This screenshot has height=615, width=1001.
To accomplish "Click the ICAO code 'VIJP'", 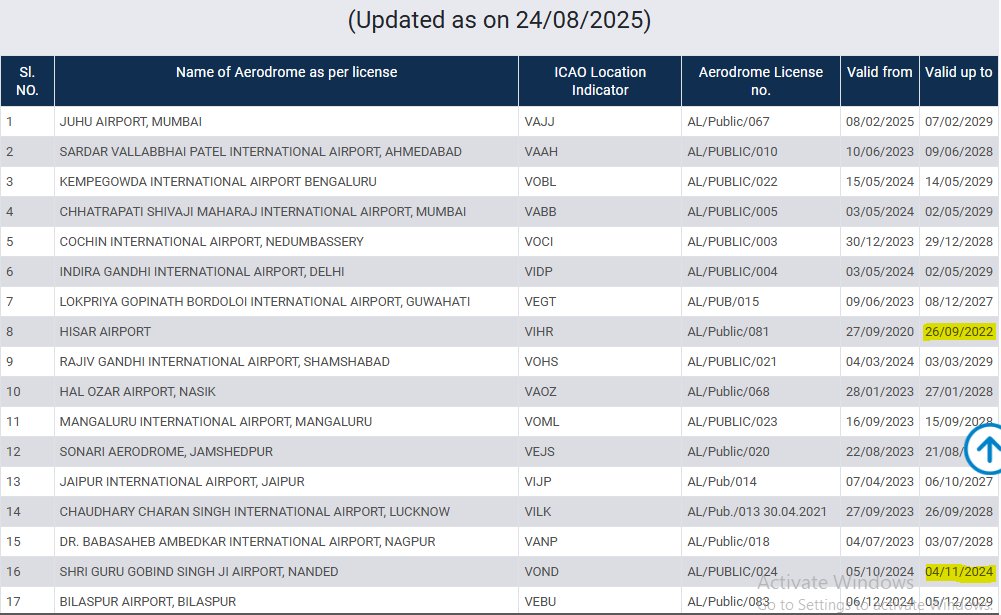I will 538,482.
